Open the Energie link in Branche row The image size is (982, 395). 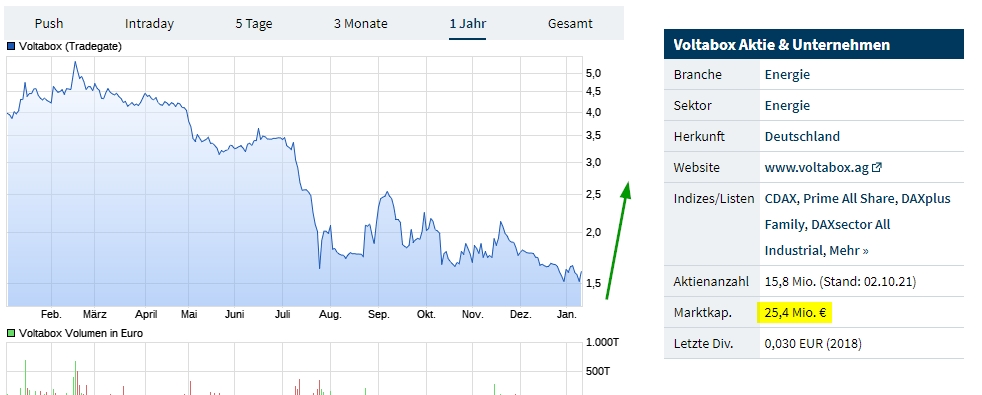[787, 74]
